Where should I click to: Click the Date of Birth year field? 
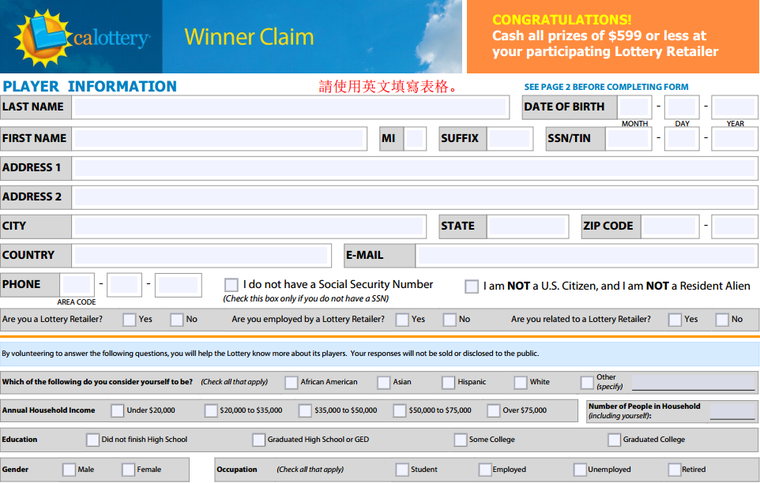(734, 107)
